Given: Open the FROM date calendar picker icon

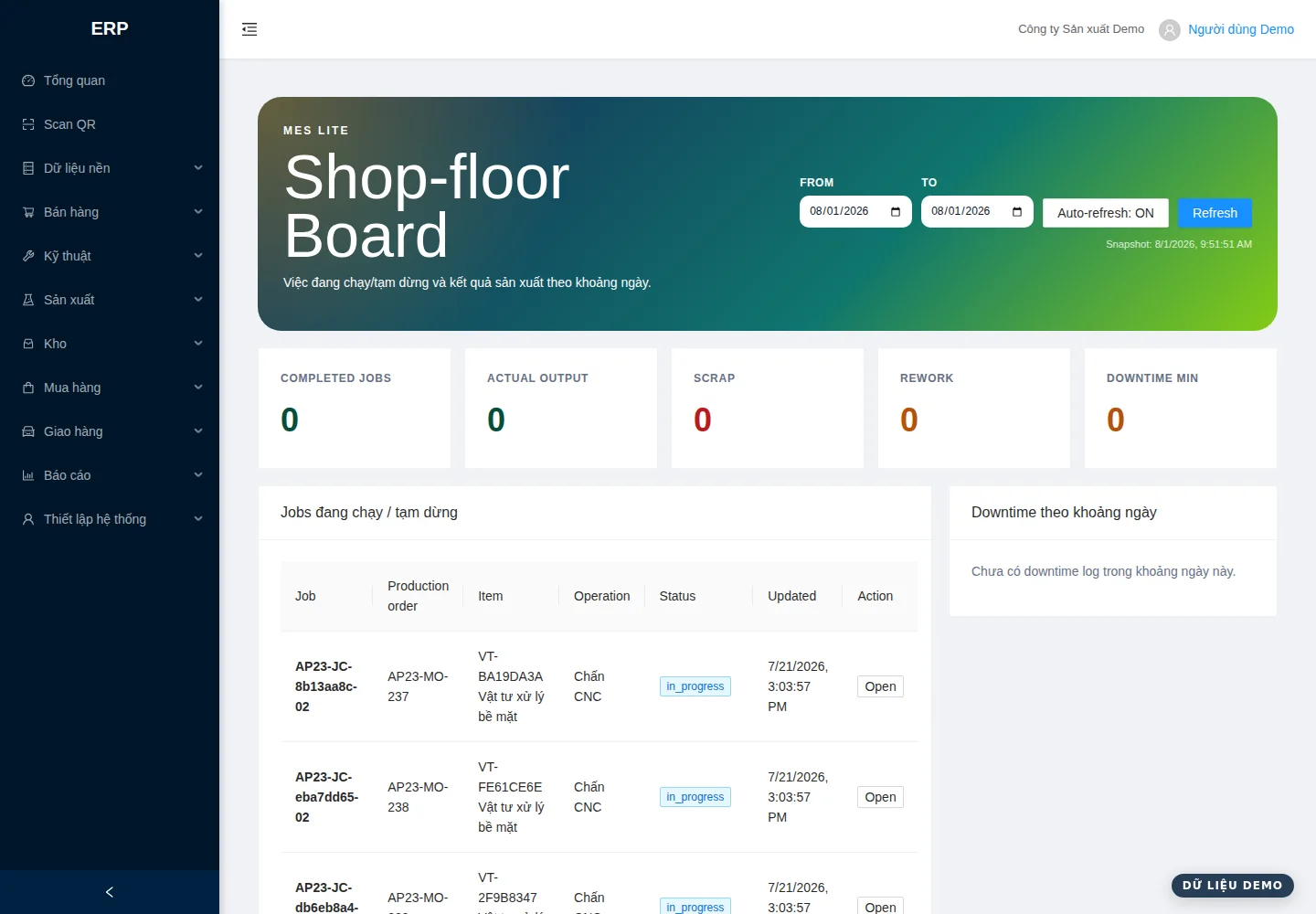Looking at the screenshot, I should click(896, 212).
